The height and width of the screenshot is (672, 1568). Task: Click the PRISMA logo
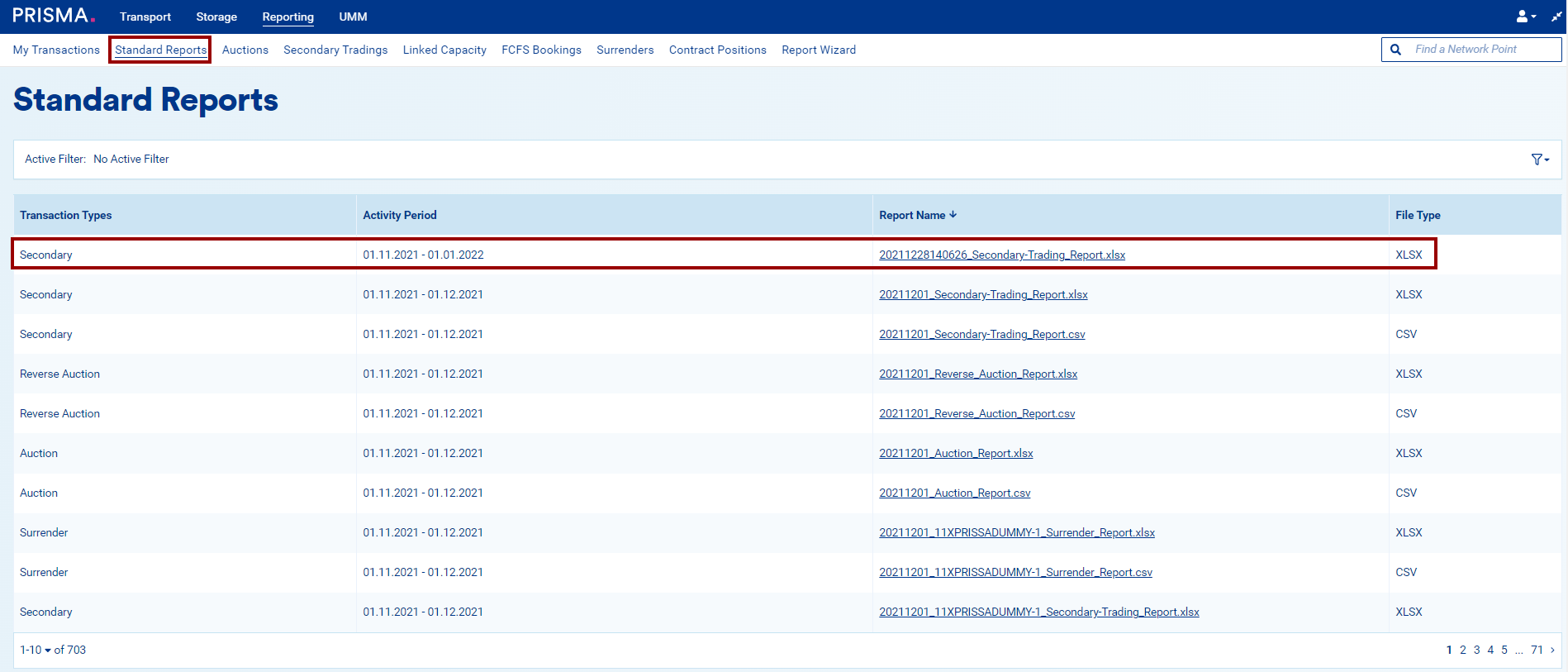pyautogui.click(x=54, y=16)
